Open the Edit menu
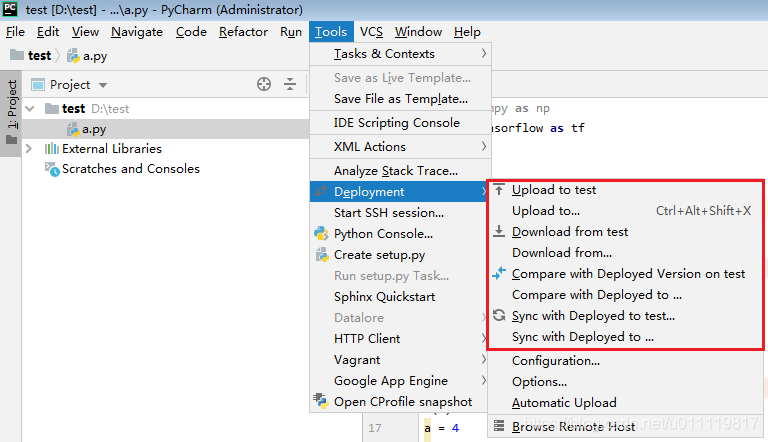This screenshot has height=442, width=768. (x=48, y=32)
